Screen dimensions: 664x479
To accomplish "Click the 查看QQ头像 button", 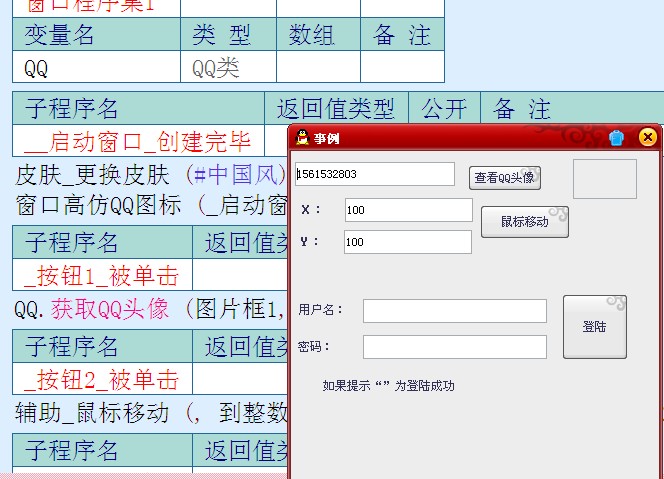I will (x=505, y=178).
